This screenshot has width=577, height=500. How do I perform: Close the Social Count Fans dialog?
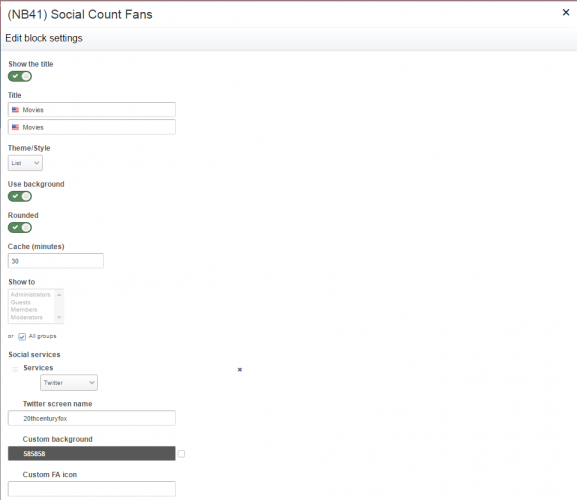(x=566, y=13)
